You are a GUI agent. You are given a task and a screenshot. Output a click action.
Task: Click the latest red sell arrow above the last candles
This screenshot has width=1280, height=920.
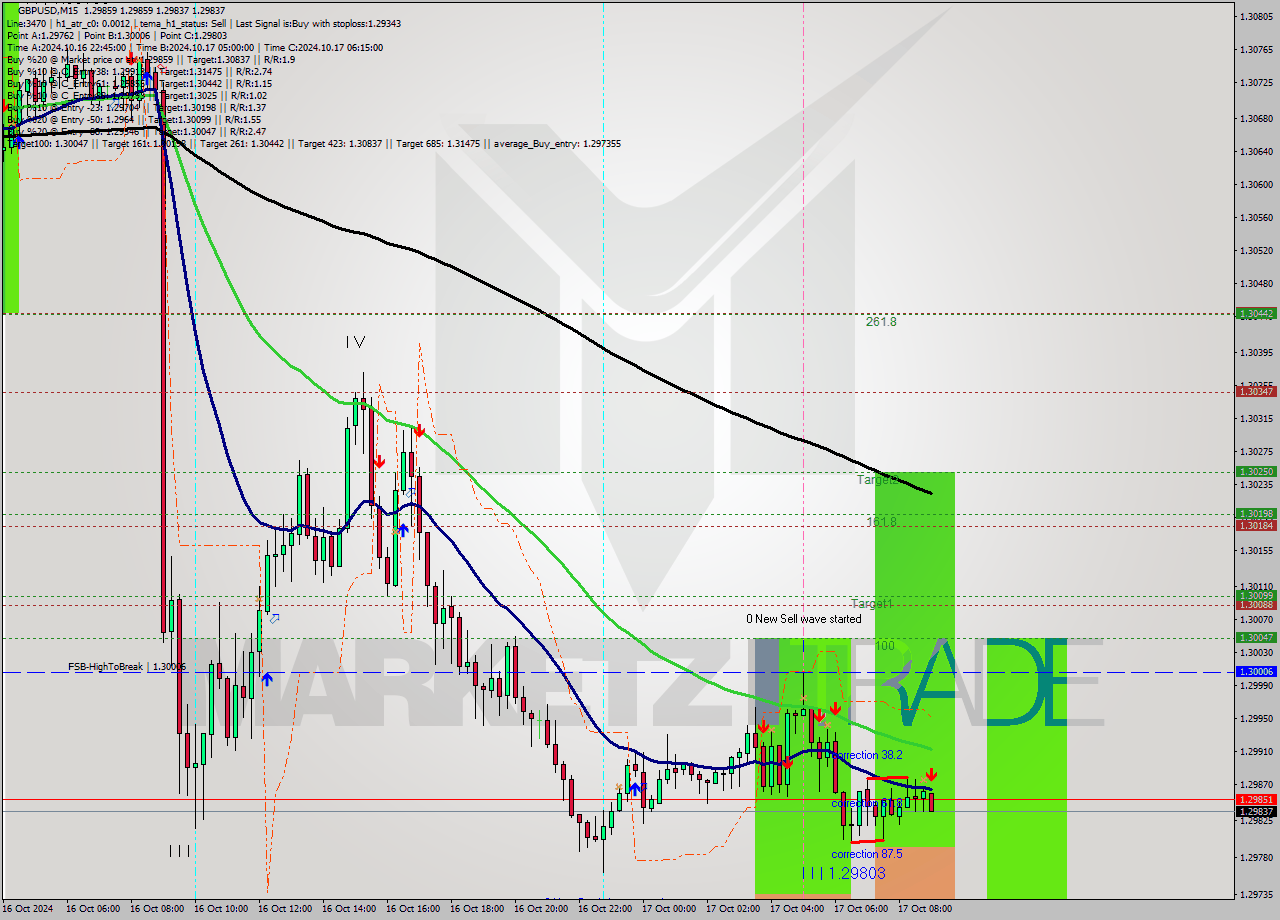click(x=931, y=775)
